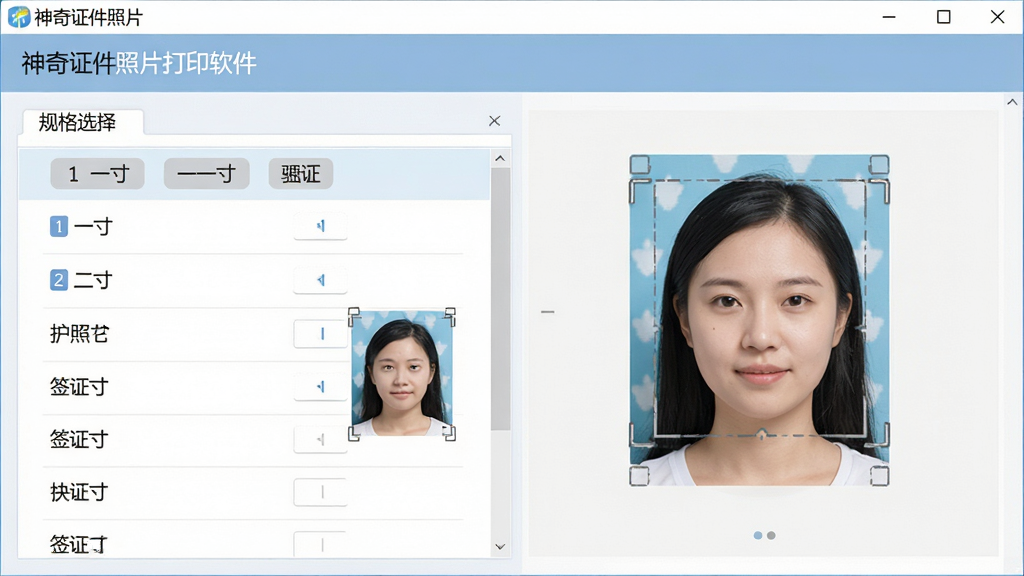Toggle the control in the 护照乜 row
Viewport: 1024px width, 576px height.
tap(320, 334)
